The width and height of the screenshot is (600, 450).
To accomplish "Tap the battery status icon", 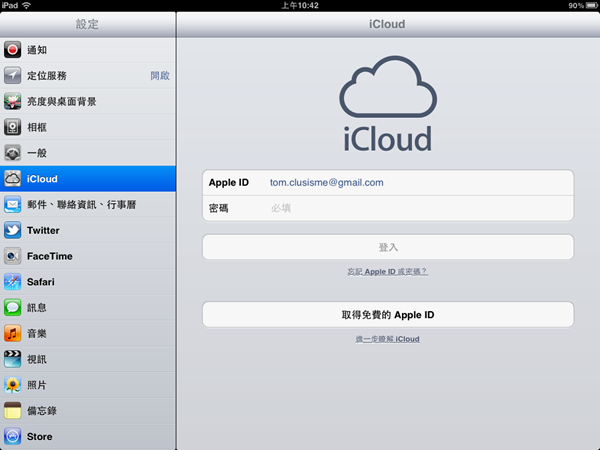I will coord(592,5).
